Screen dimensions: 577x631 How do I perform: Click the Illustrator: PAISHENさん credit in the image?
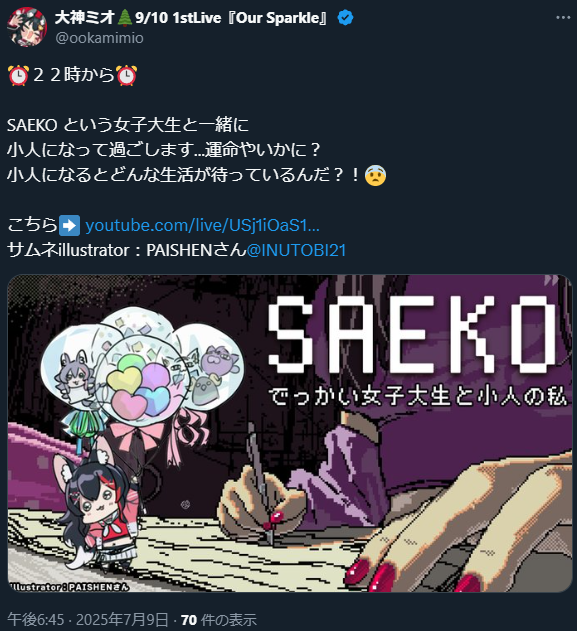(69, 587)
